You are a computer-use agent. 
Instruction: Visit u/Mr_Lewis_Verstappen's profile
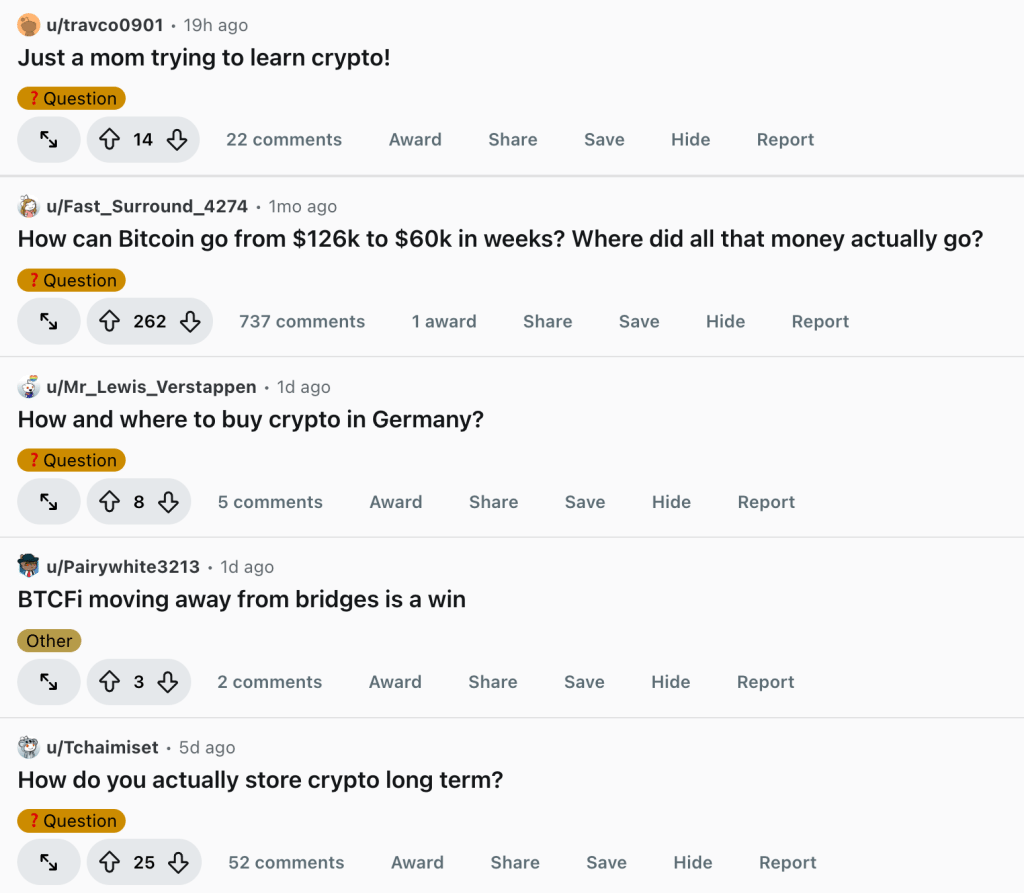coord(151,387)
